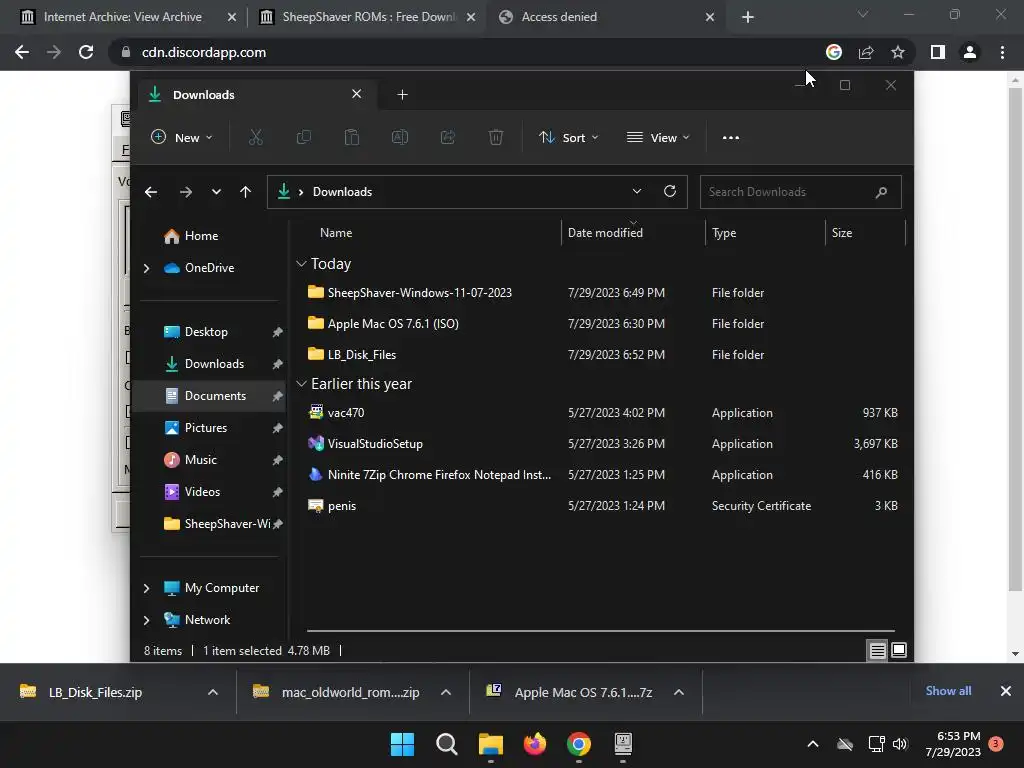Viewport: 1024px width, 768px height.
Task: Click the search magnifier in Search Downloads box
Action: pyautogui.click(x=881, y=192)
